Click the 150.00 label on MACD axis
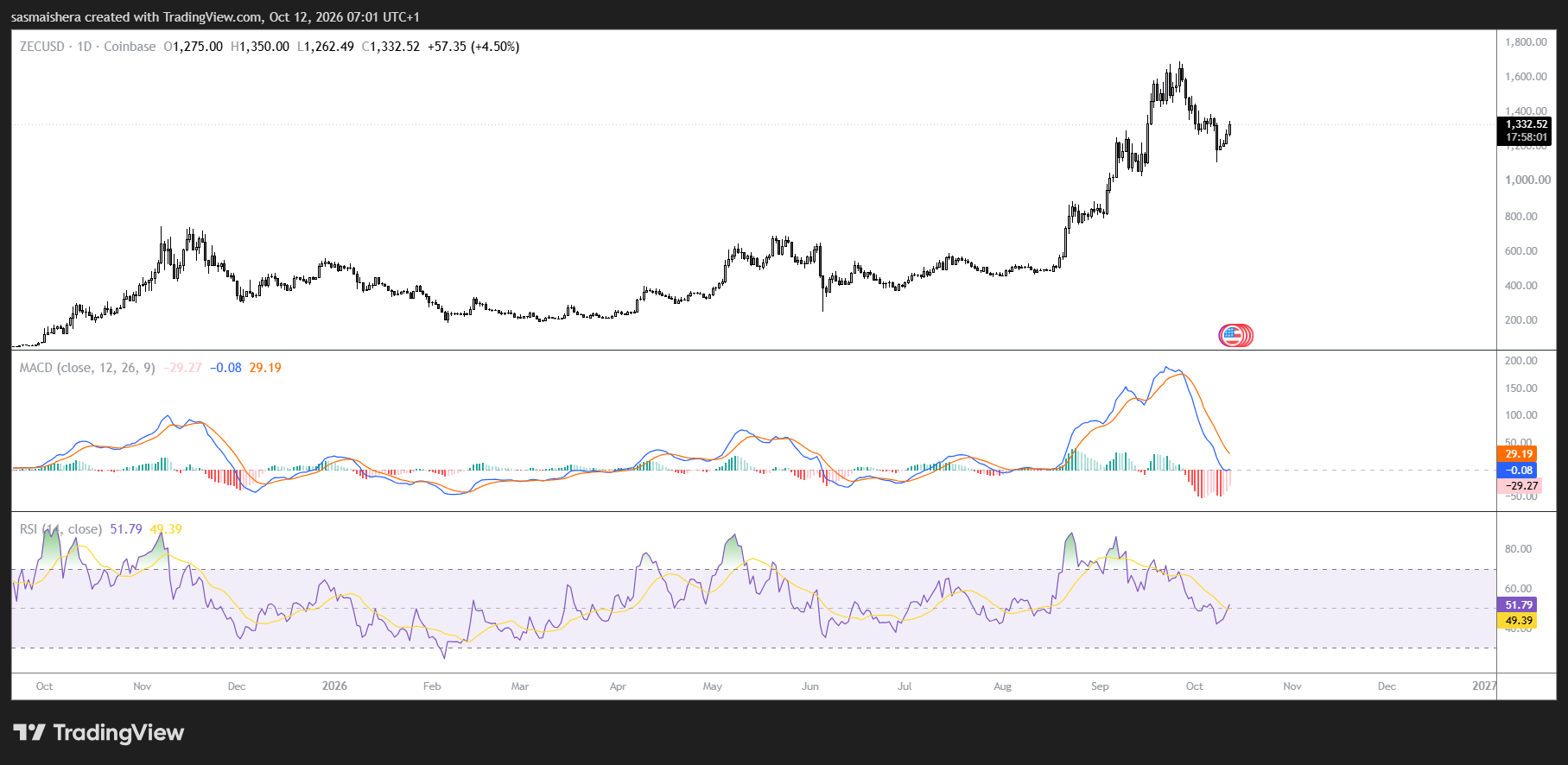Viewport: 1568px width, 765px height. coord(1521,389)
